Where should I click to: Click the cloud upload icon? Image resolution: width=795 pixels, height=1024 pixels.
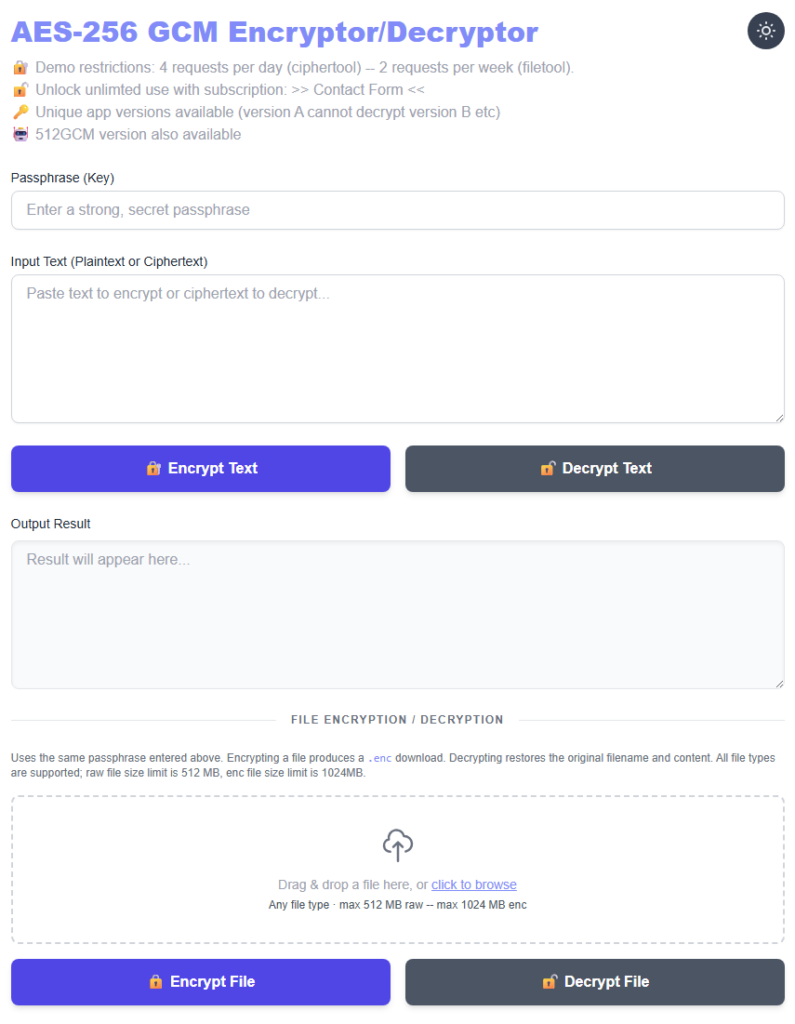tap(398, 845)
